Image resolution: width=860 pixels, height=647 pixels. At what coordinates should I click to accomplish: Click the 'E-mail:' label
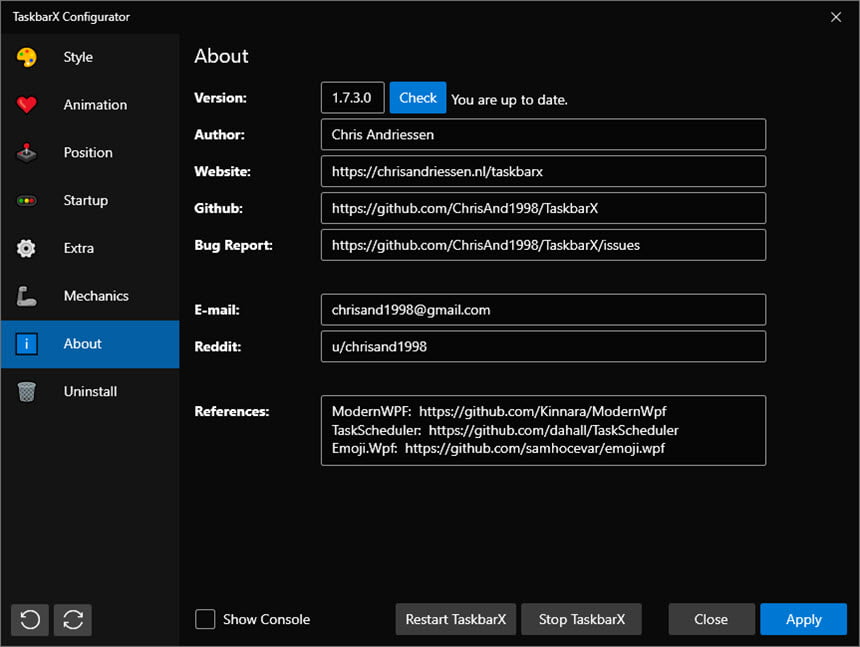[x=217, y=310]
